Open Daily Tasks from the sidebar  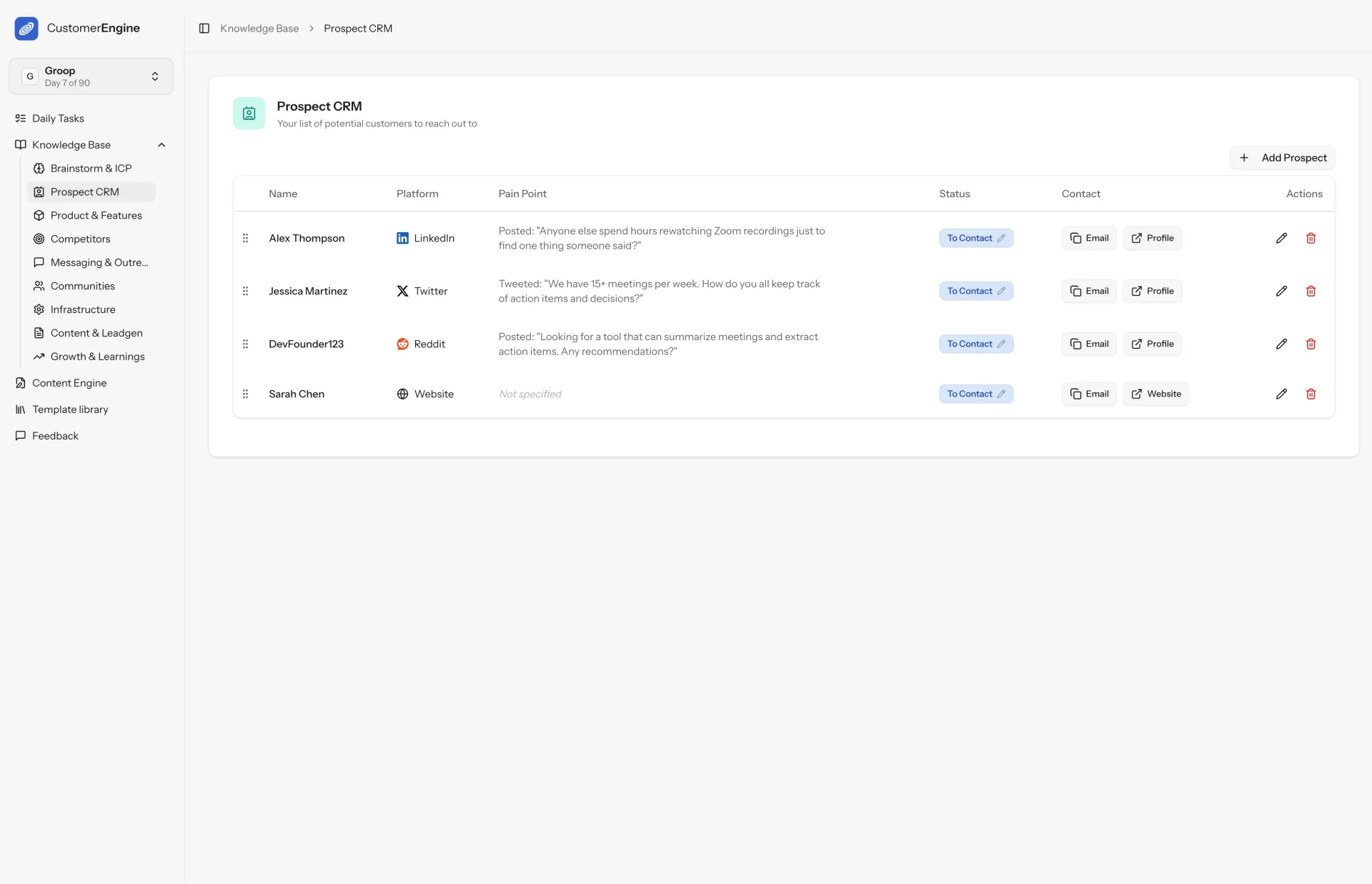tap(58, 119)
